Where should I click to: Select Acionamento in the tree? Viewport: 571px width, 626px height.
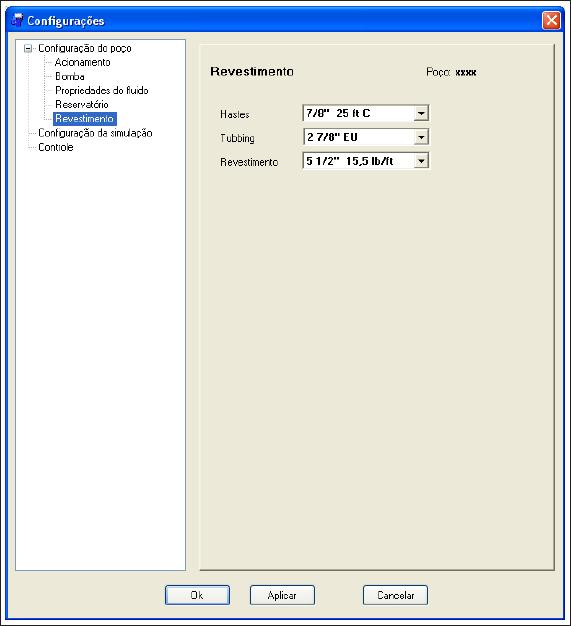83,62
